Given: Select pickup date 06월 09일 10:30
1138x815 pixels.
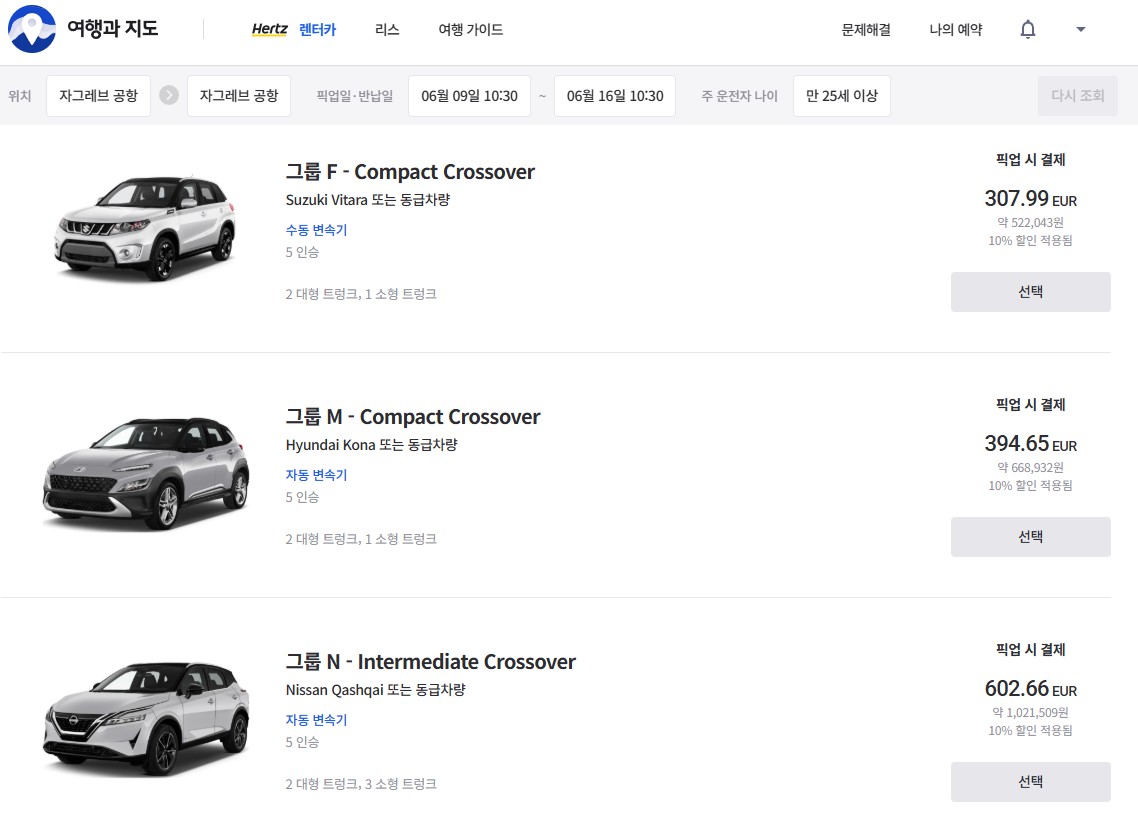Looking at the screenshot, I should coord(469,96).
